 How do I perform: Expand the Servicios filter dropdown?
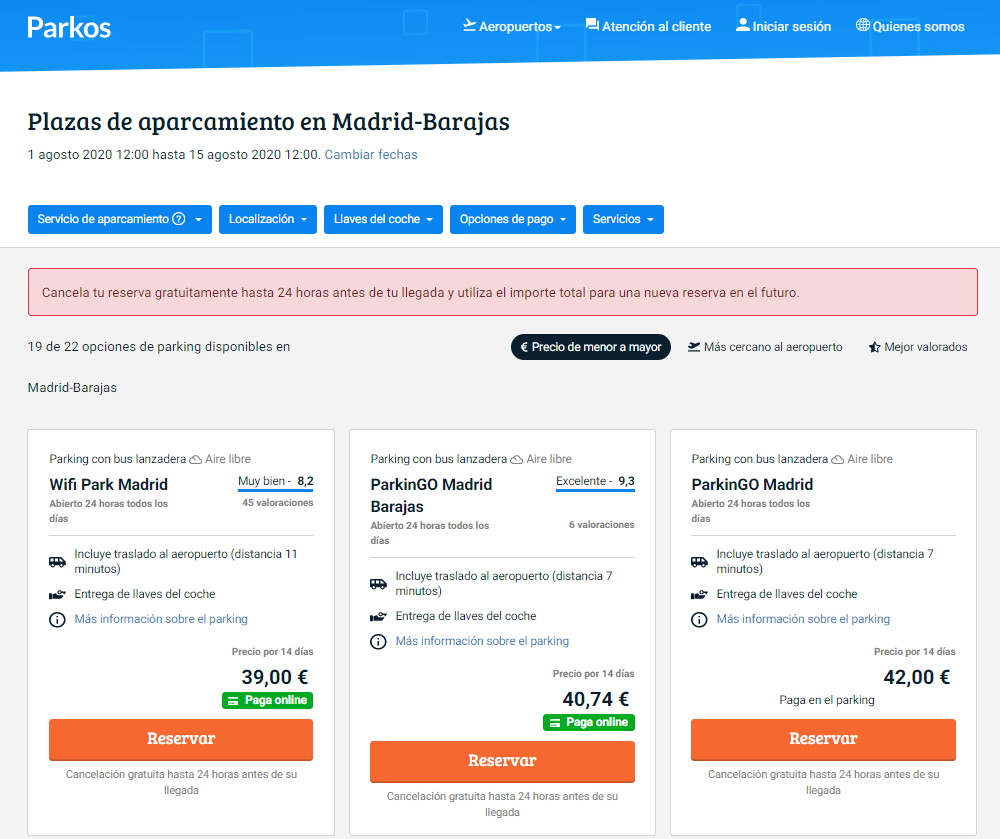coord(623,219)
